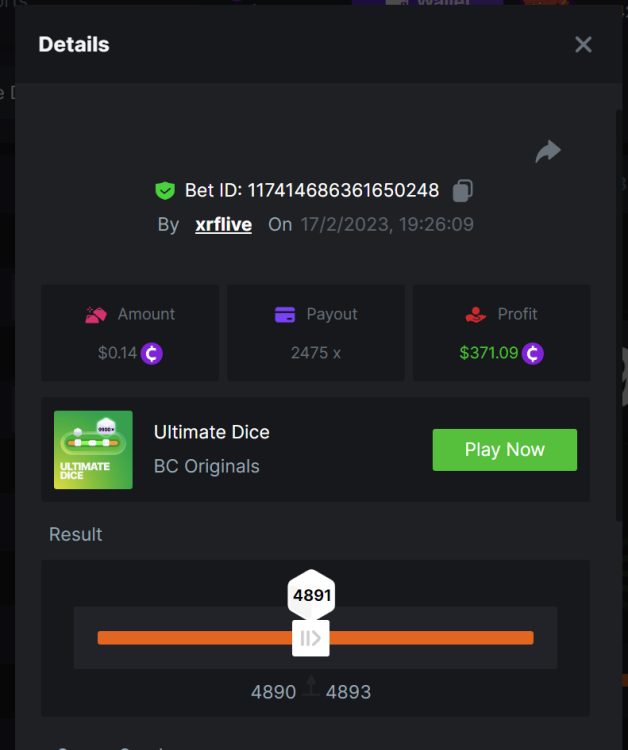Viewport: 628px width, 750px height.
Task: Click the Bet ID number text
Action: pos(343,190)
